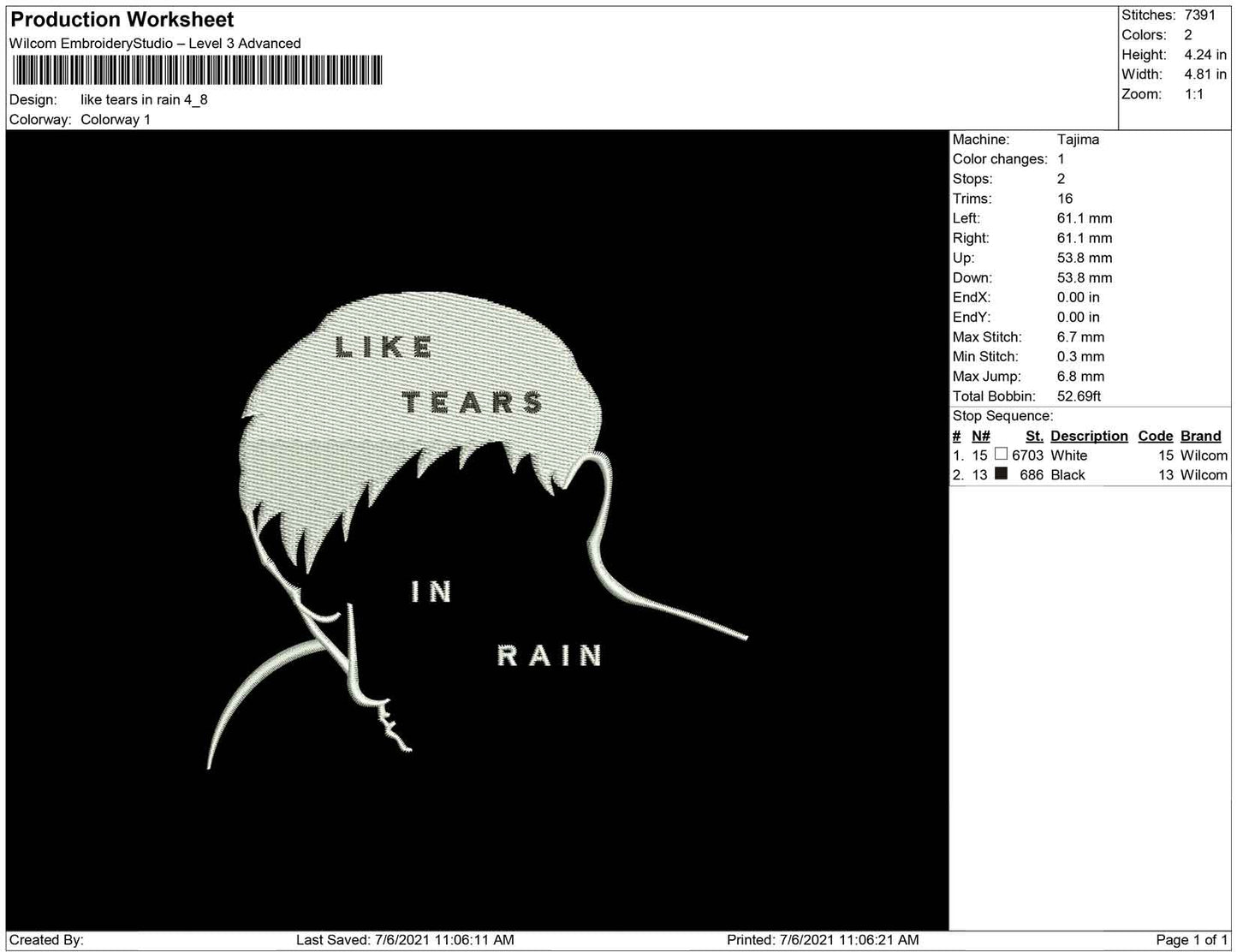
Task: Click "Wilcom" brand in the Black row
Action: pos(1204,475)
